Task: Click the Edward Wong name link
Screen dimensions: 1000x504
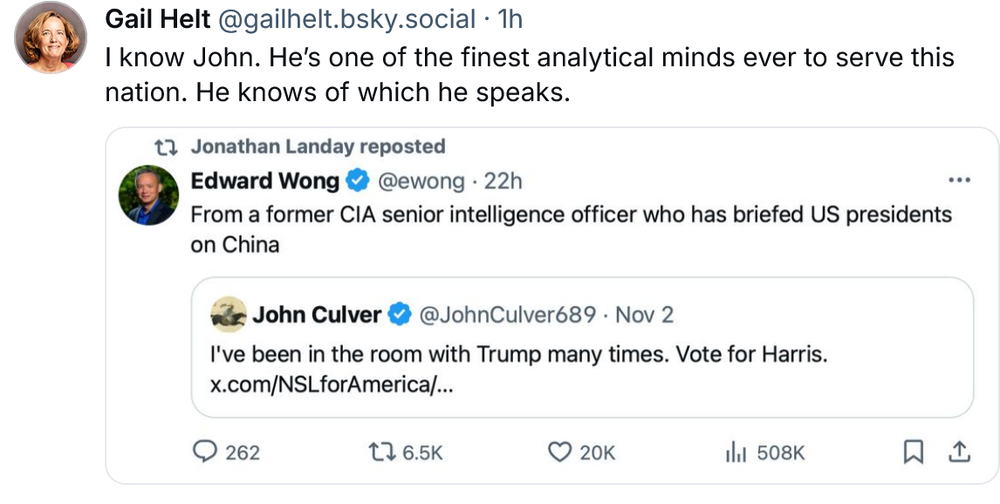Action: [264, 181]
